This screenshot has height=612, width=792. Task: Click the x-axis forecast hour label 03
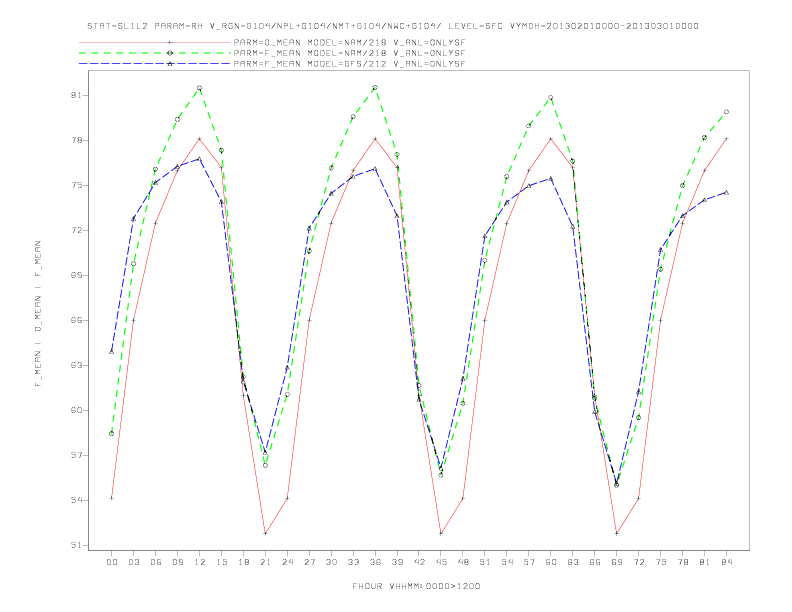133,562
